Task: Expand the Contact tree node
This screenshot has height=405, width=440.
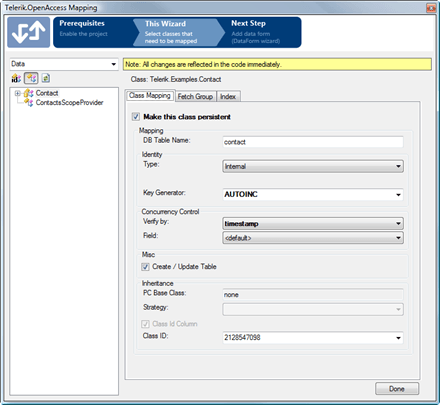Action: click(x=18, y=93)
